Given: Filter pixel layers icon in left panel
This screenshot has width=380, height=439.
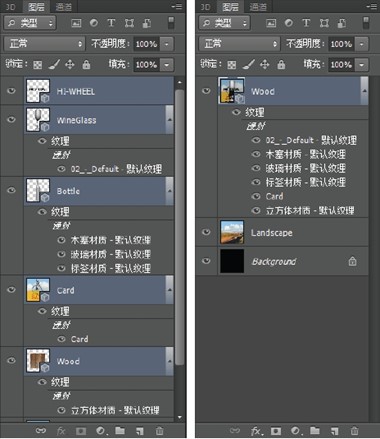Looking at the screenshot, I should click(76, 23).
